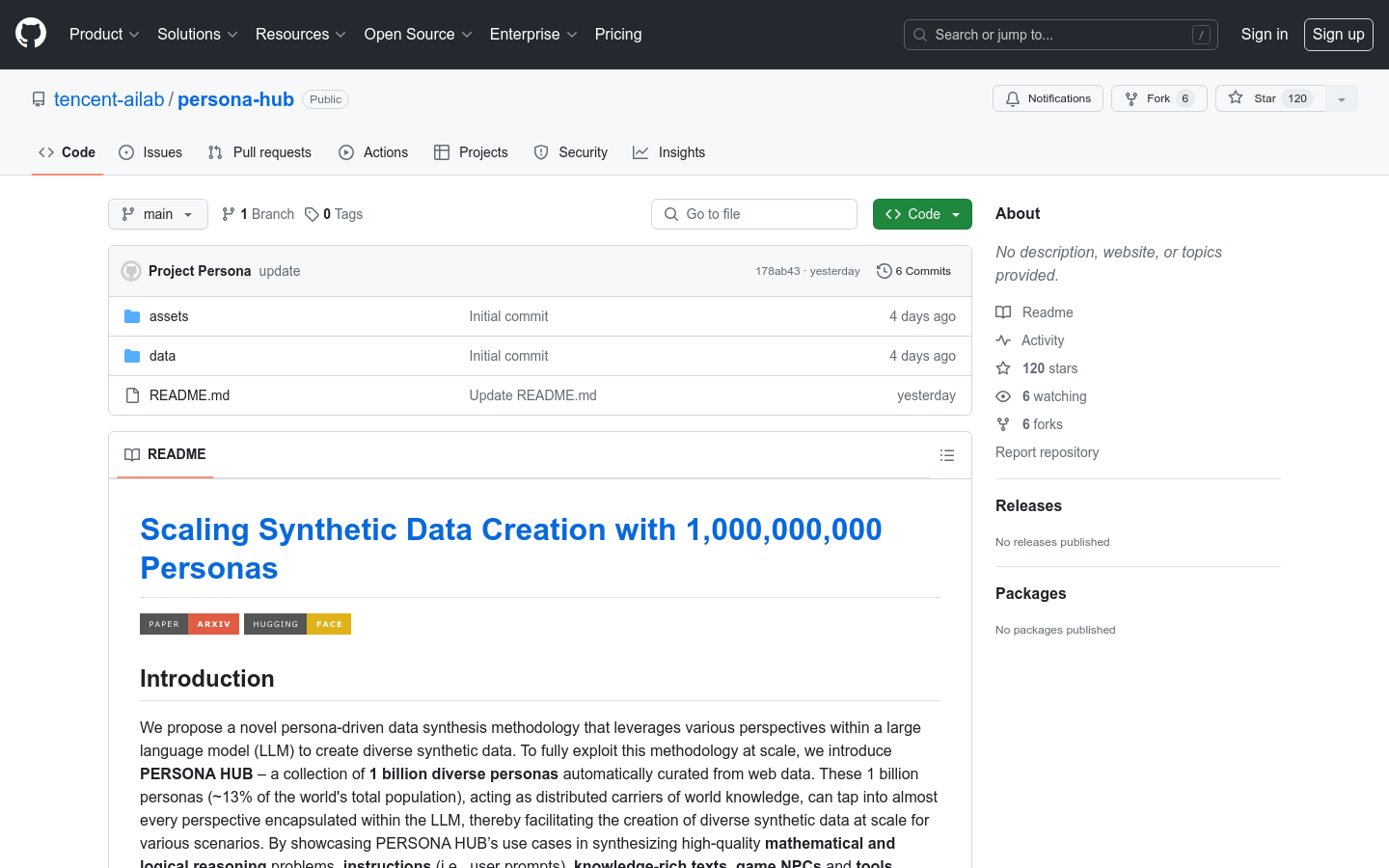The image size is (1389, 868).
Task: Click the data folder icon
Action: pyautogui.click(x=132, y=356)
